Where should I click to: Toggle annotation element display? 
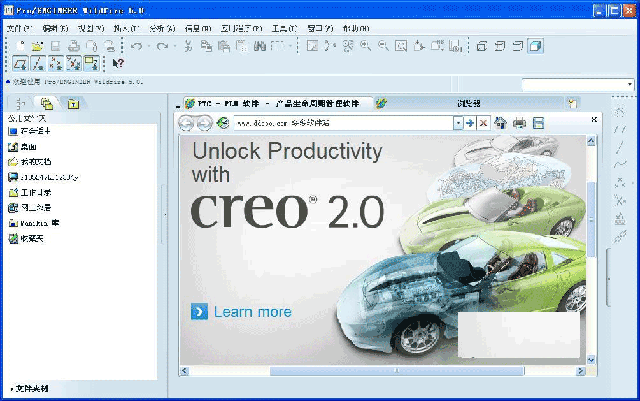point(91,63)
